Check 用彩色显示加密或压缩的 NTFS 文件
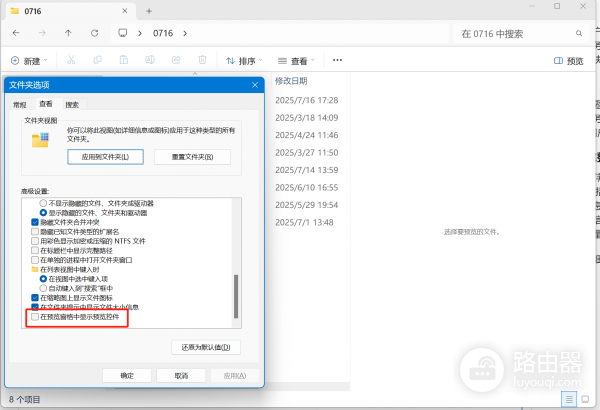Screen dimensions: 600x410 pos(35,241)
